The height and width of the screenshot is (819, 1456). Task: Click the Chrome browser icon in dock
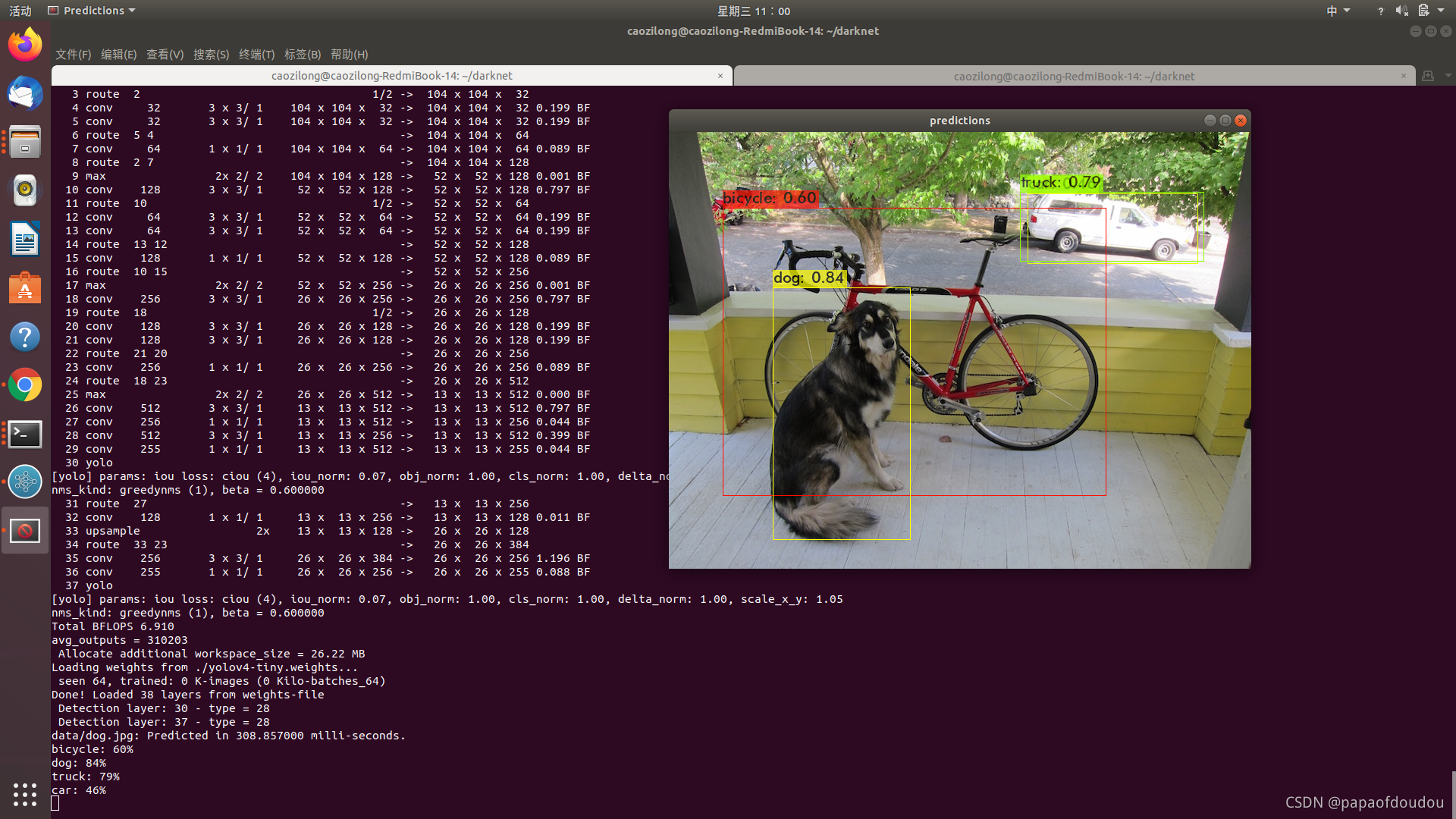coord(24,385)
